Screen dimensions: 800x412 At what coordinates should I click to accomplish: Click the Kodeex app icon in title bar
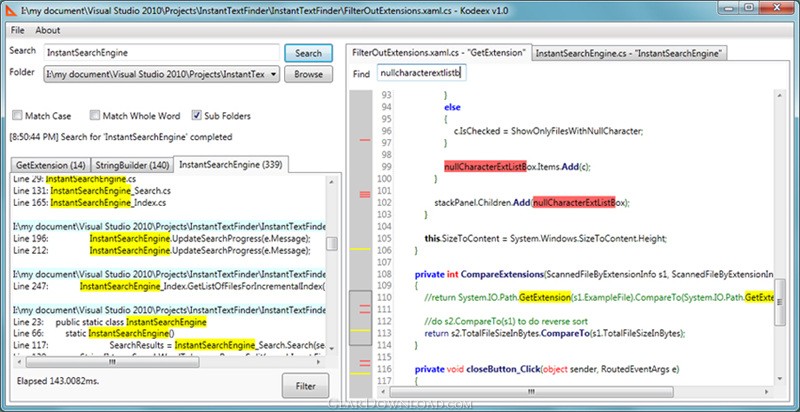point(10,9)
